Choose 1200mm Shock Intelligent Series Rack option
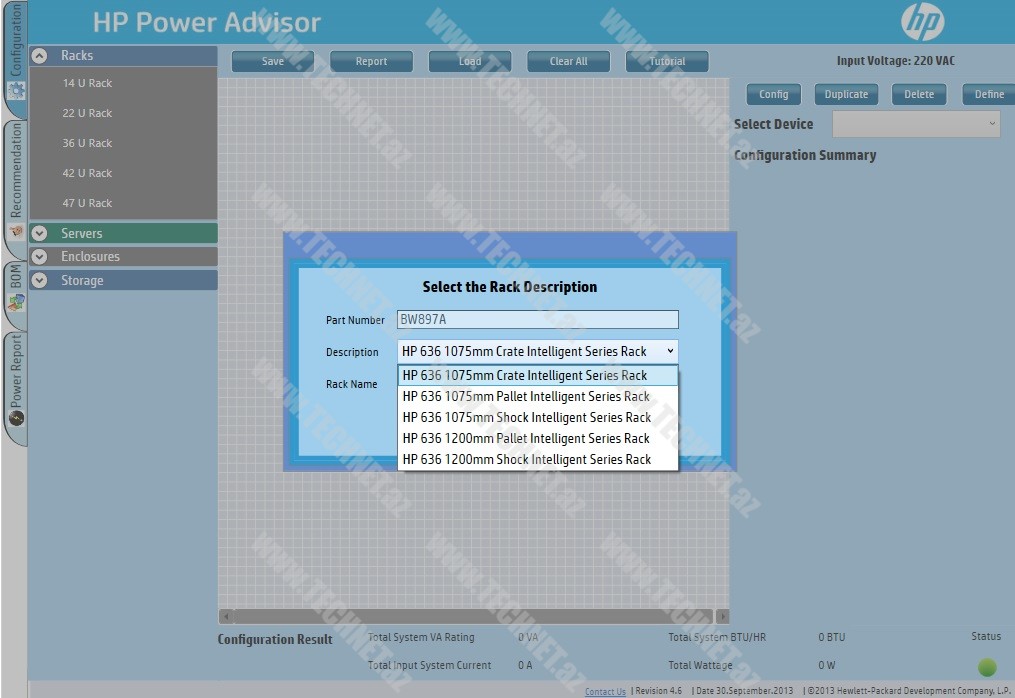This screenshot has height=698, width=1015. (526, 460)
